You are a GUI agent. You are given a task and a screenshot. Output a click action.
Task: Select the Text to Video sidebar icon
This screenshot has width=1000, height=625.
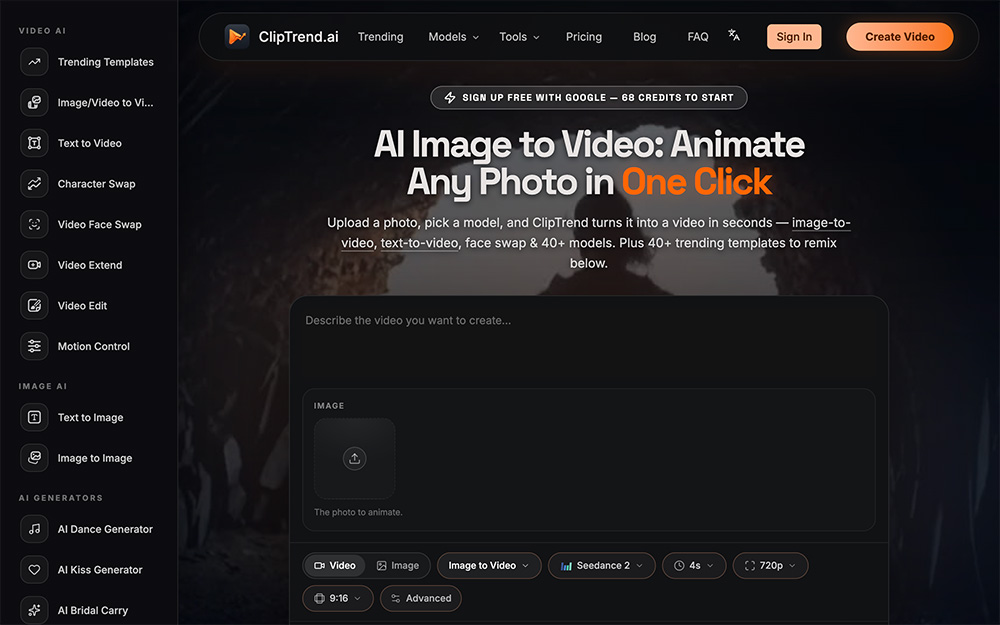(x=34, y=143)
